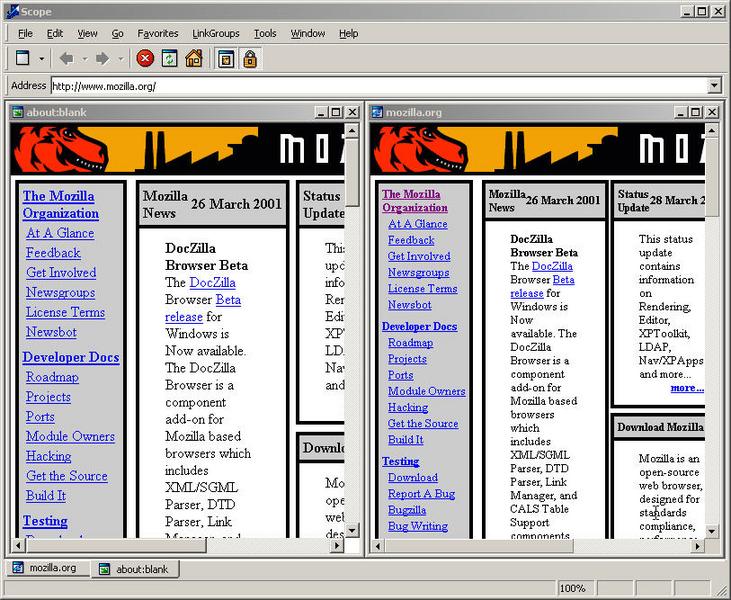Maximize the about:blank child window

point(336,112)
